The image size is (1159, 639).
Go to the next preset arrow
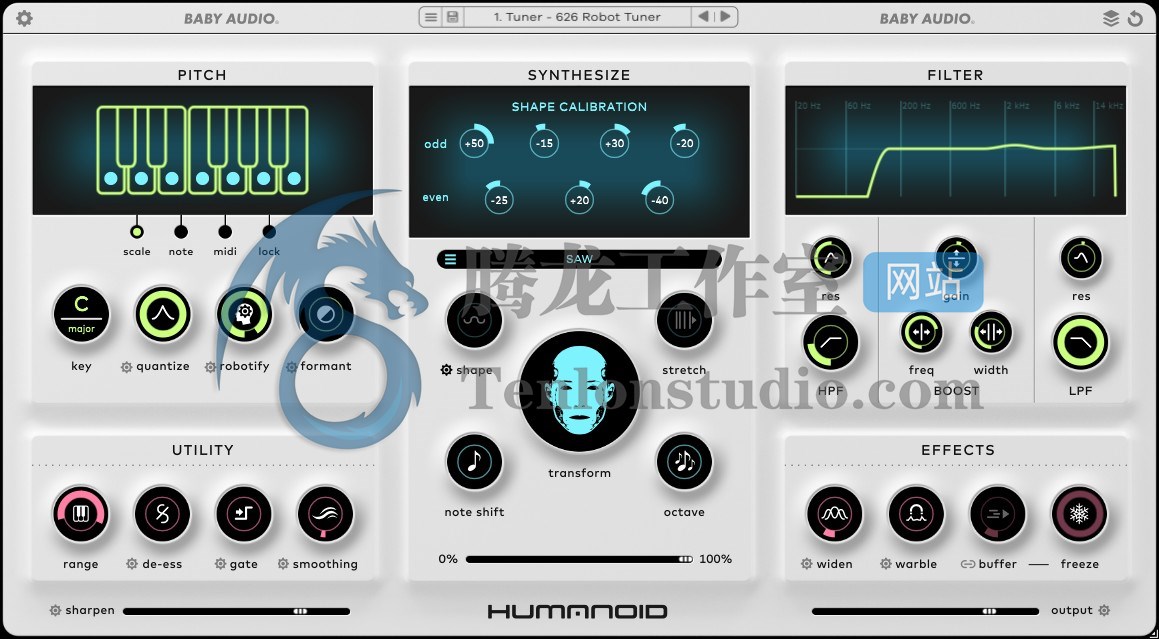click(x=725, y=16)
